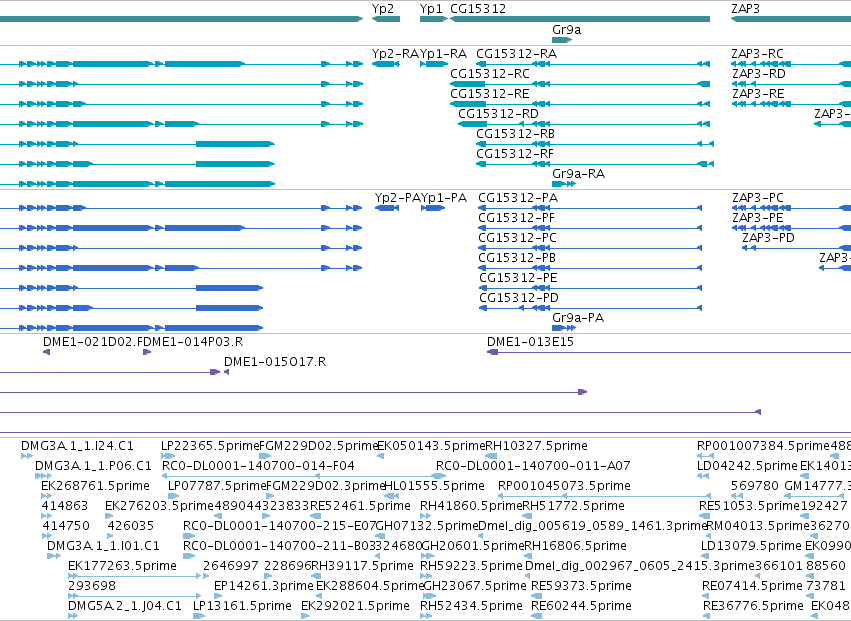Select the CG15312-RC transcript label
The height and width of the screenshot is (621, 851).
[x=490, y=74]
